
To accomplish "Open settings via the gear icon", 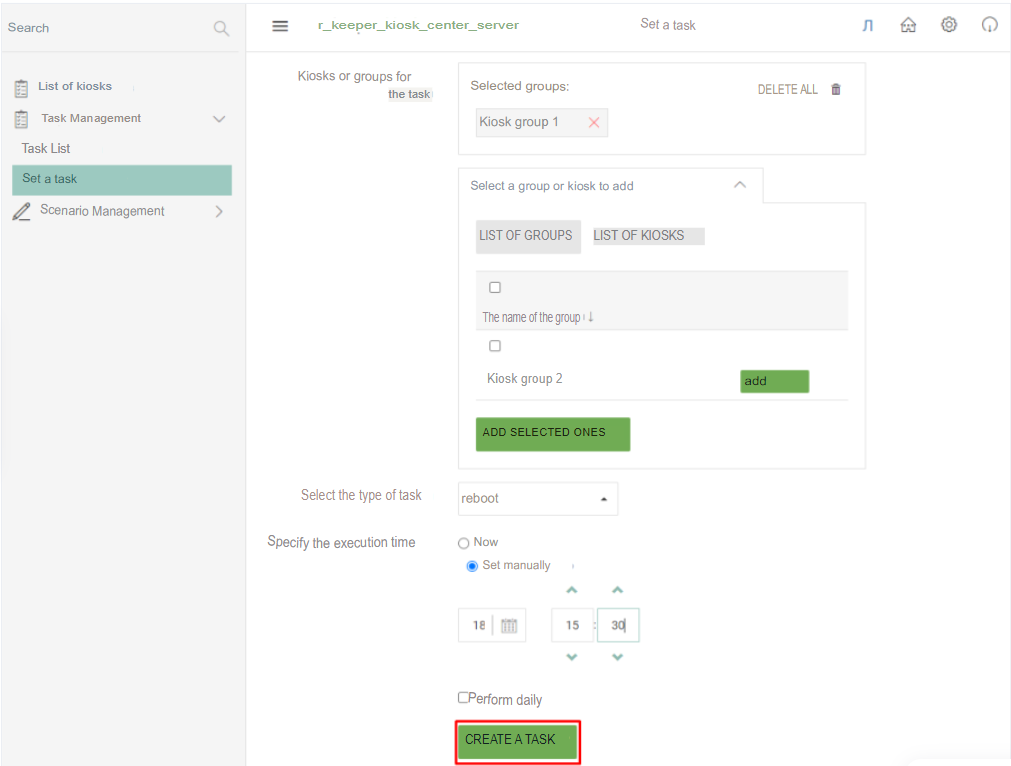I will pos(949,25).
